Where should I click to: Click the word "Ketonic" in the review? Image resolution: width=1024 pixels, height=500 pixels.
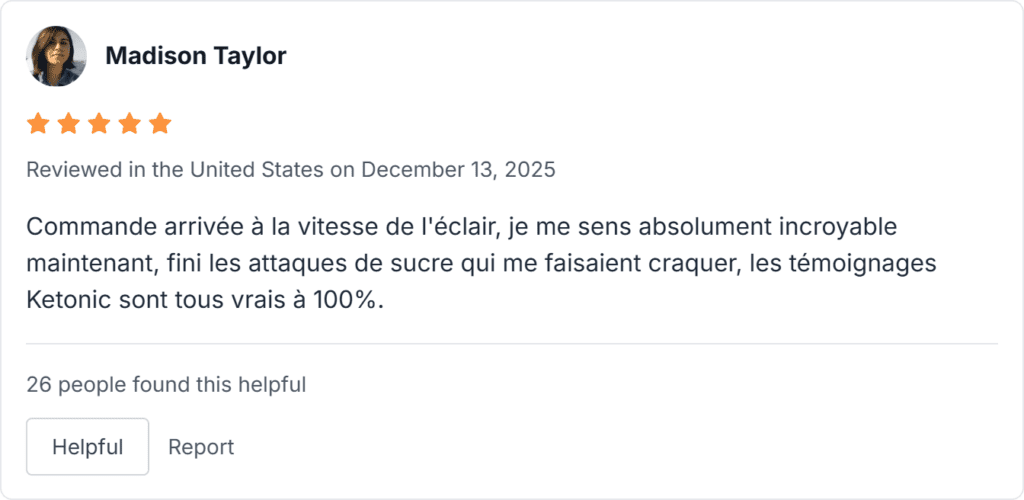[64, 301]
